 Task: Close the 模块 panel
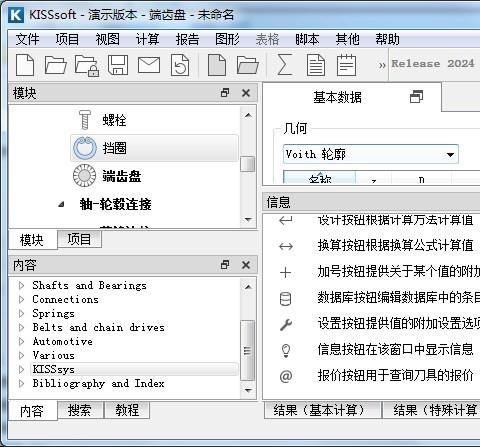[246, 93]
